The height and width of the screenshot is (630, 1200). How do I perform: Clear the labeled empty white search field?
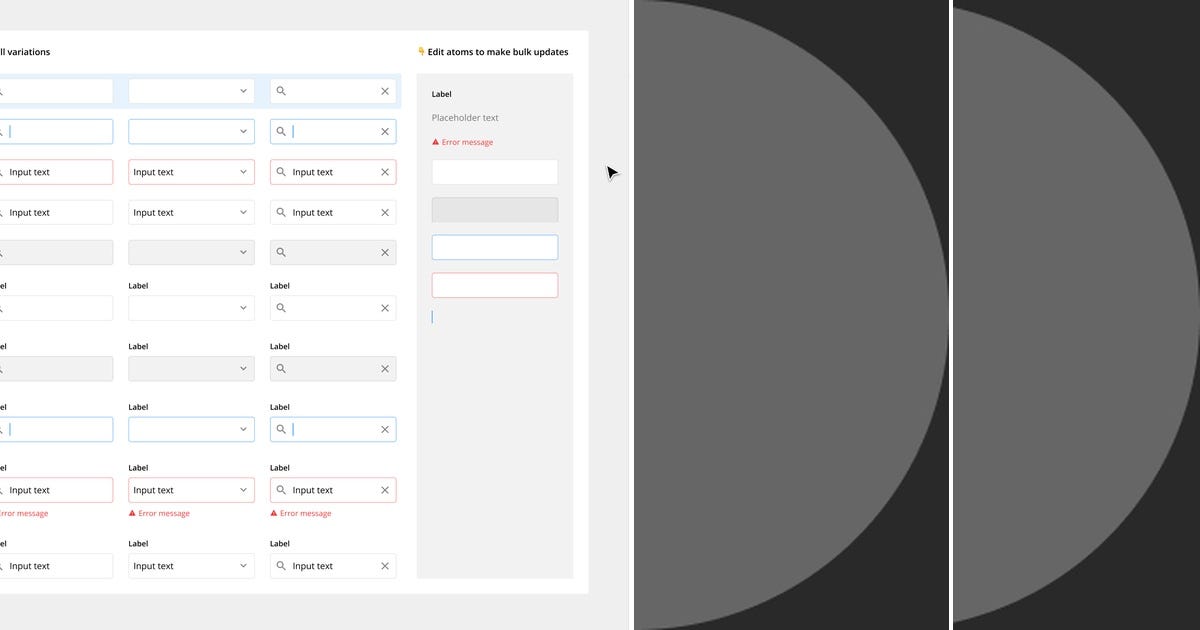click(385, 308)
